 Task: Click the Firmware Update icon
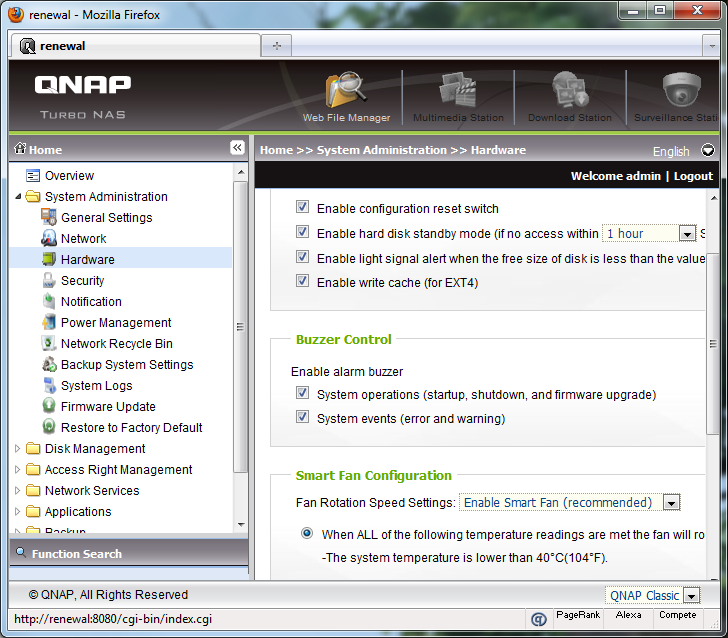point(49,407)
